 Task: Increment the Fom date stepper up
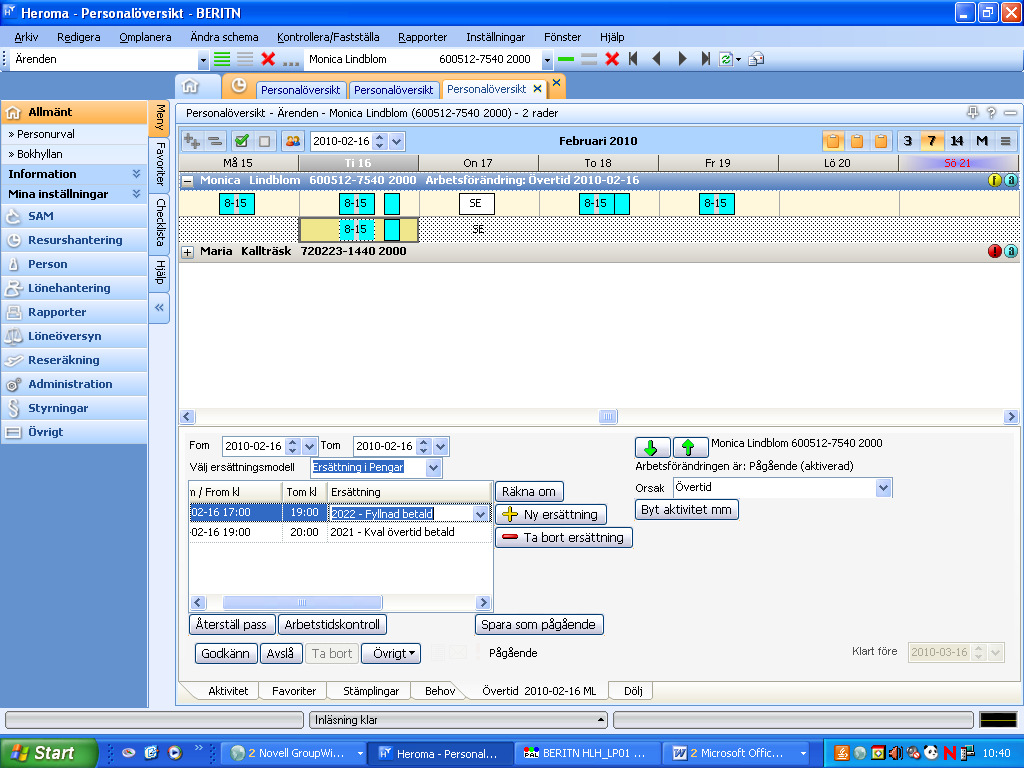293,442
